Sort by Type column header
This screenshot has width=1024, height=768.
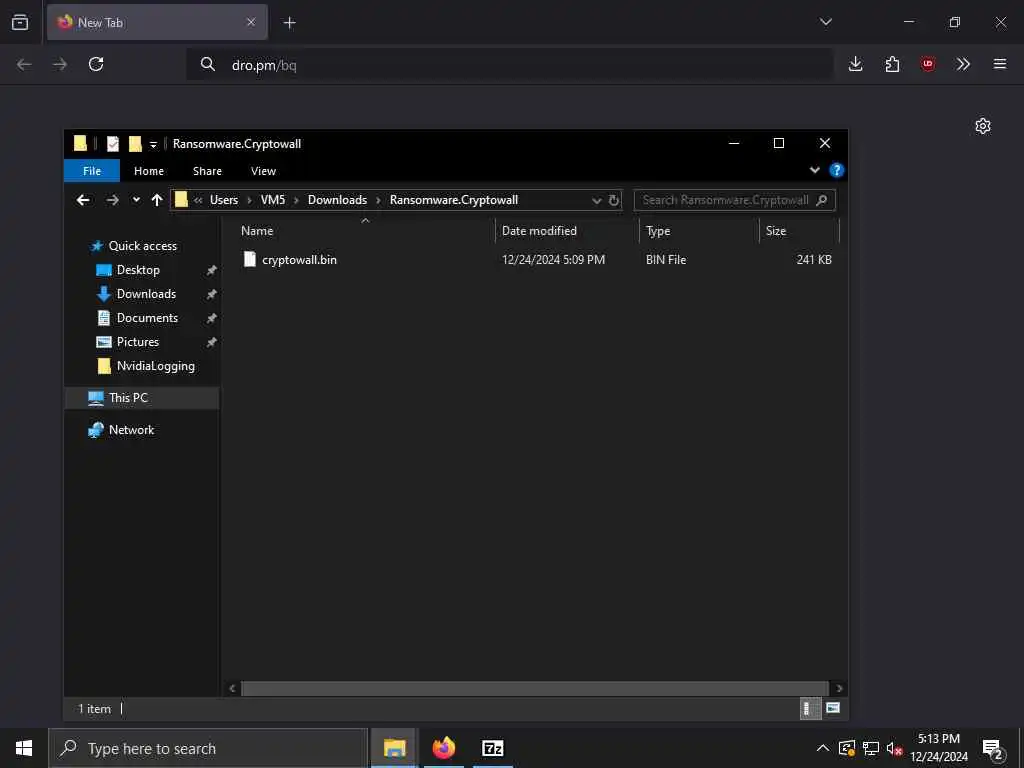pos(658,231)
